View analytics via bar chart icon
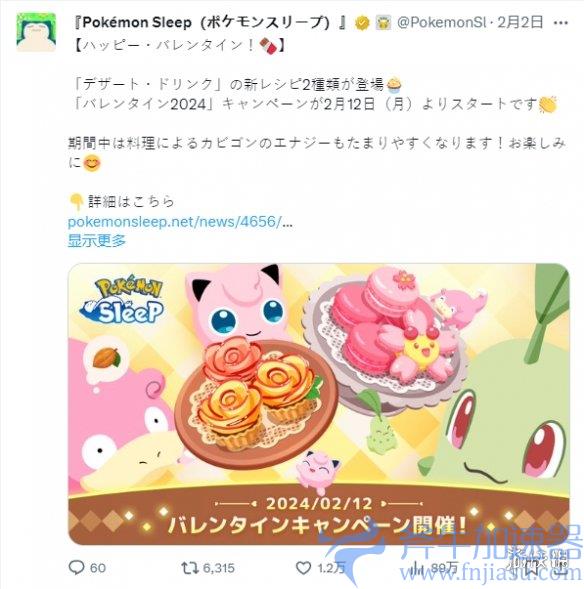The width and height of the screenshot is (584, 589). [x=417, y=568]
